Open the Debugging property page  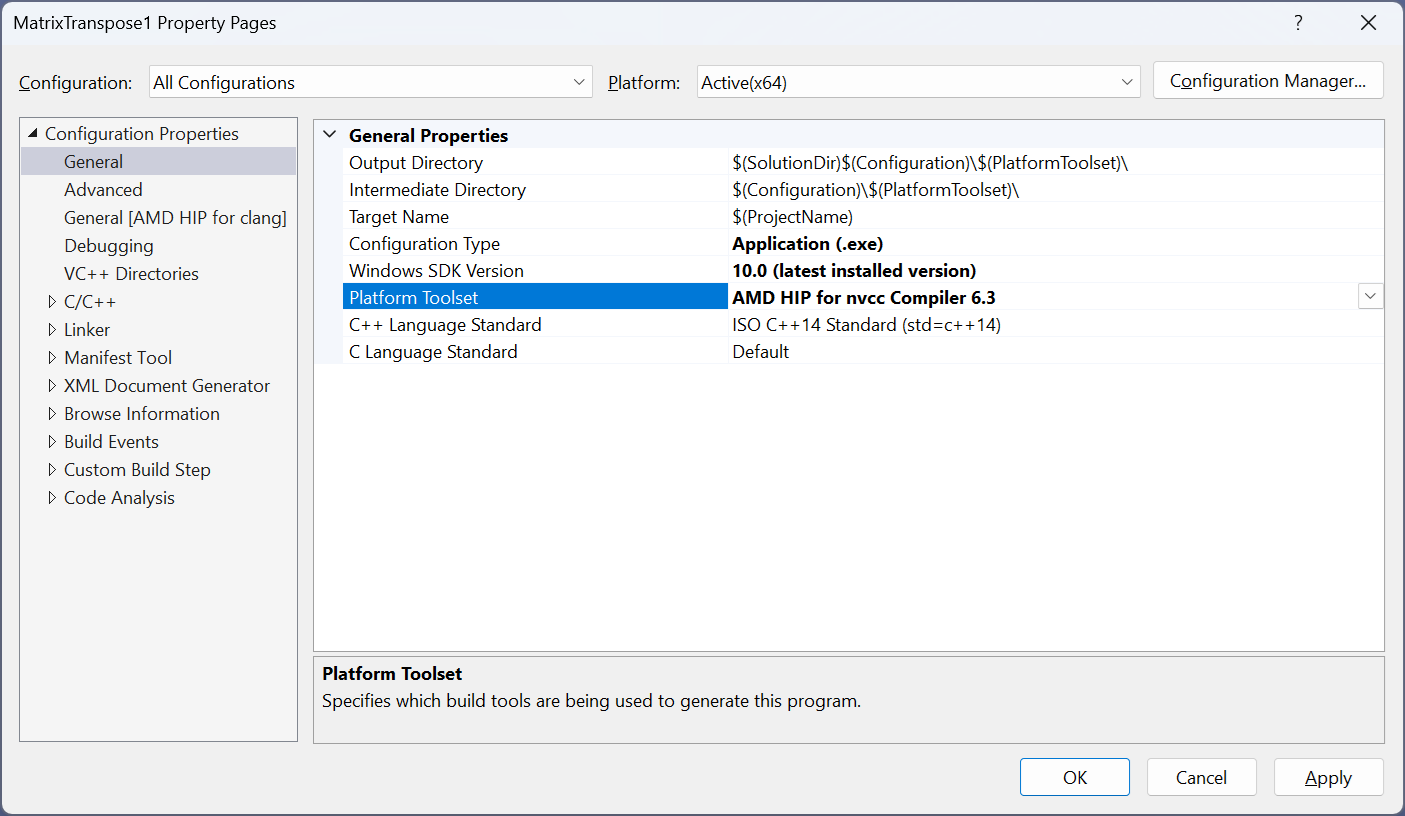tap(109, 246)
